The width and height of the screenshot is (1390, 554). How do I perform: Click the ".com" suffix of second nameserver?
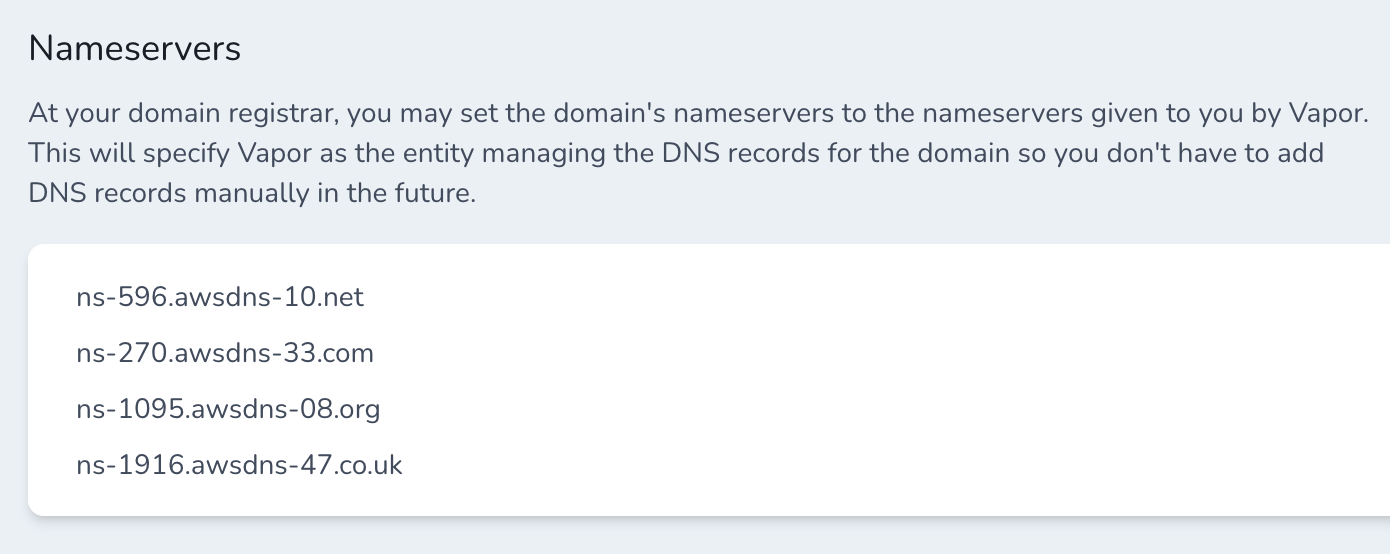(350, 353)
